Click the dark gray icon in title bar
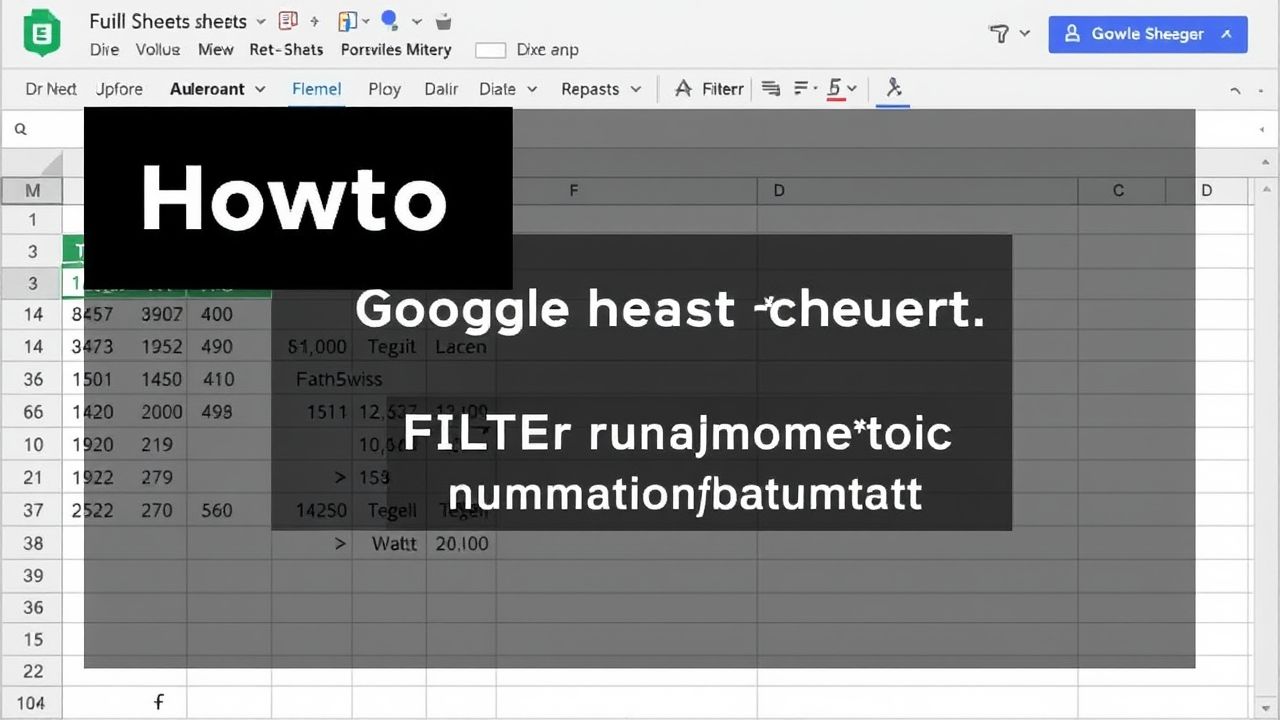The width and height of the screenshot is (1280, 720). point(444,21)
